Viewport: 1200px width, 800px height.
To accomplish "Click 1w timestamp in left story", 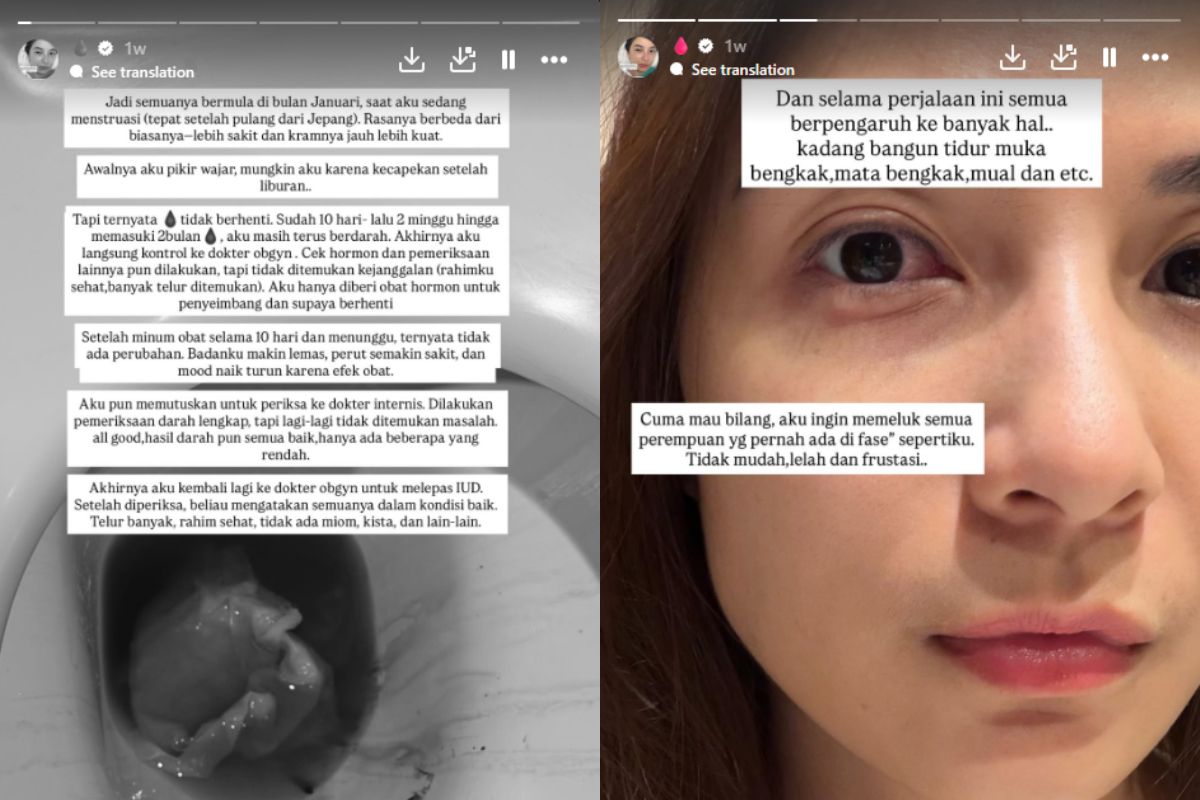I will click(x=135, y=48).
